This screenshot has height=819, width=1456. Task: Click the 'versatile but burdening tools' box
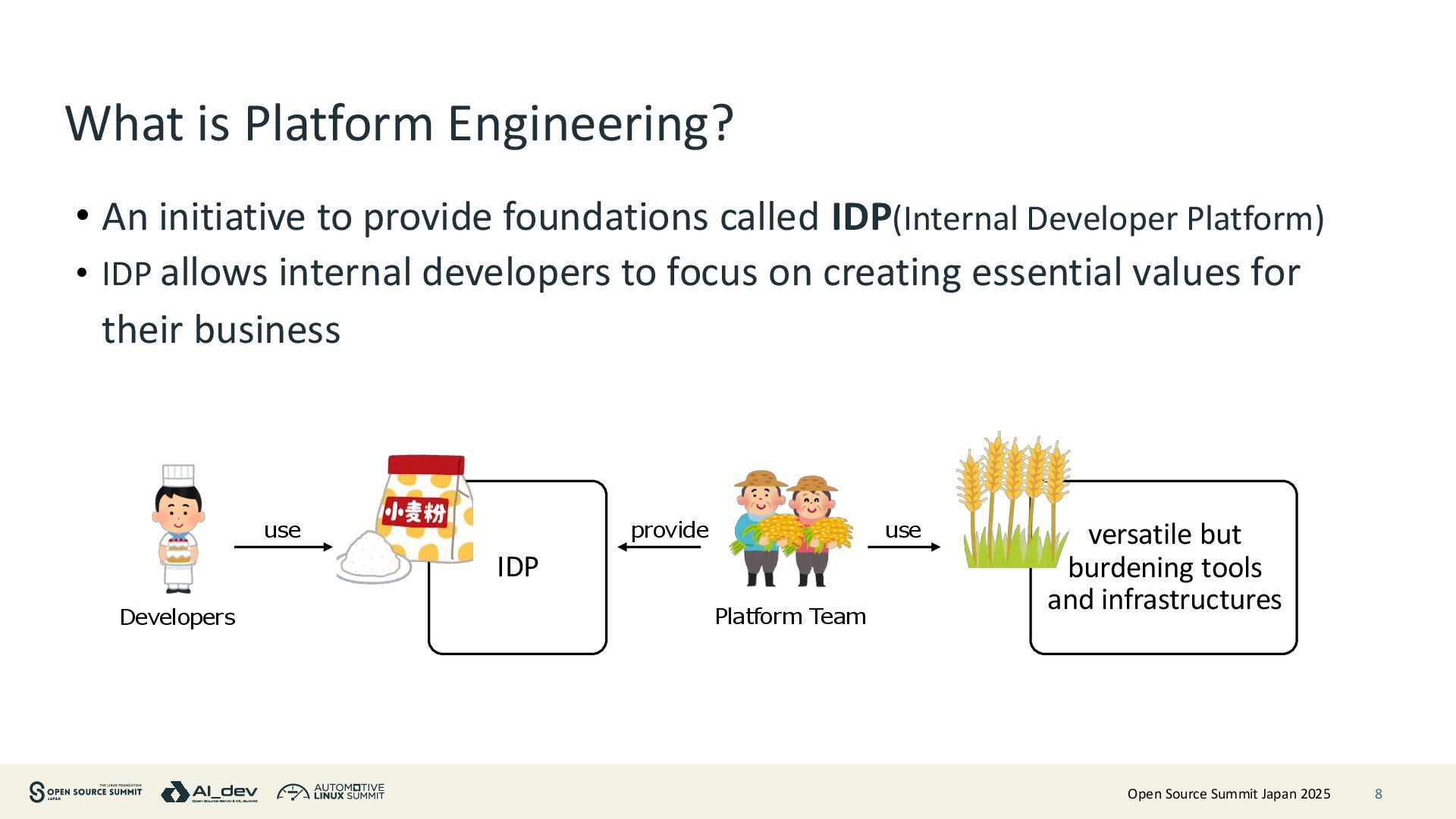pos(1164,567)
